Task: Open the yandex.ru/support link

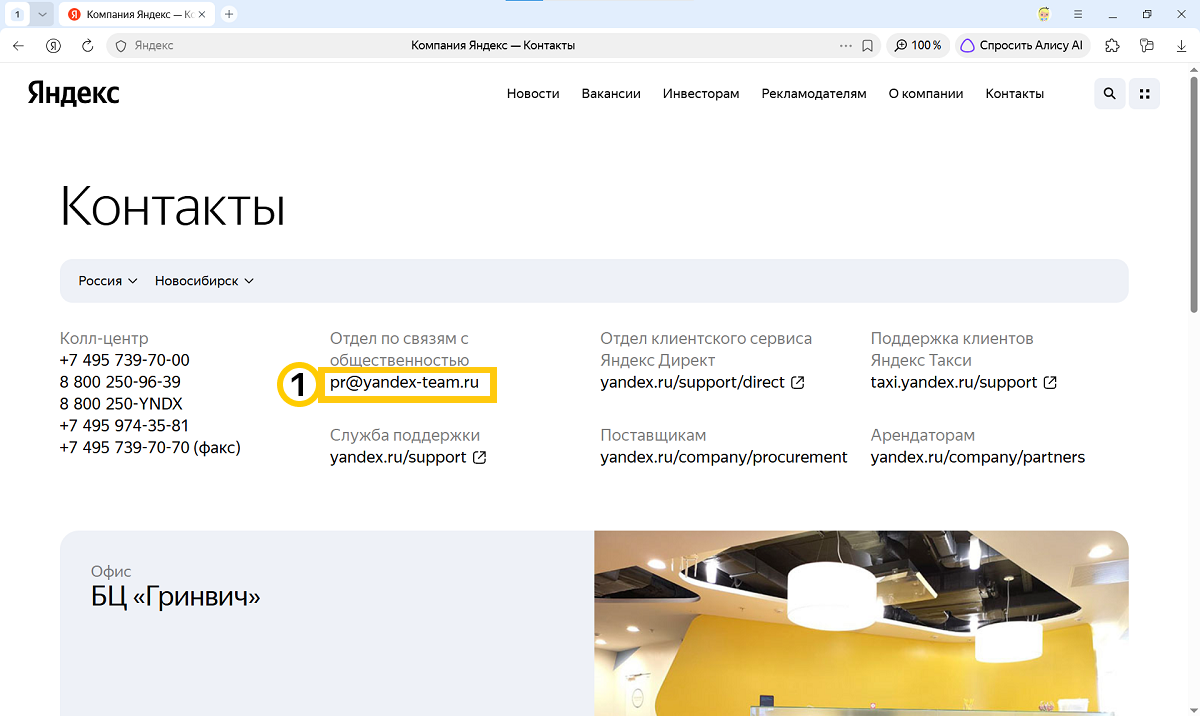Action: click(x=408, y=457)
